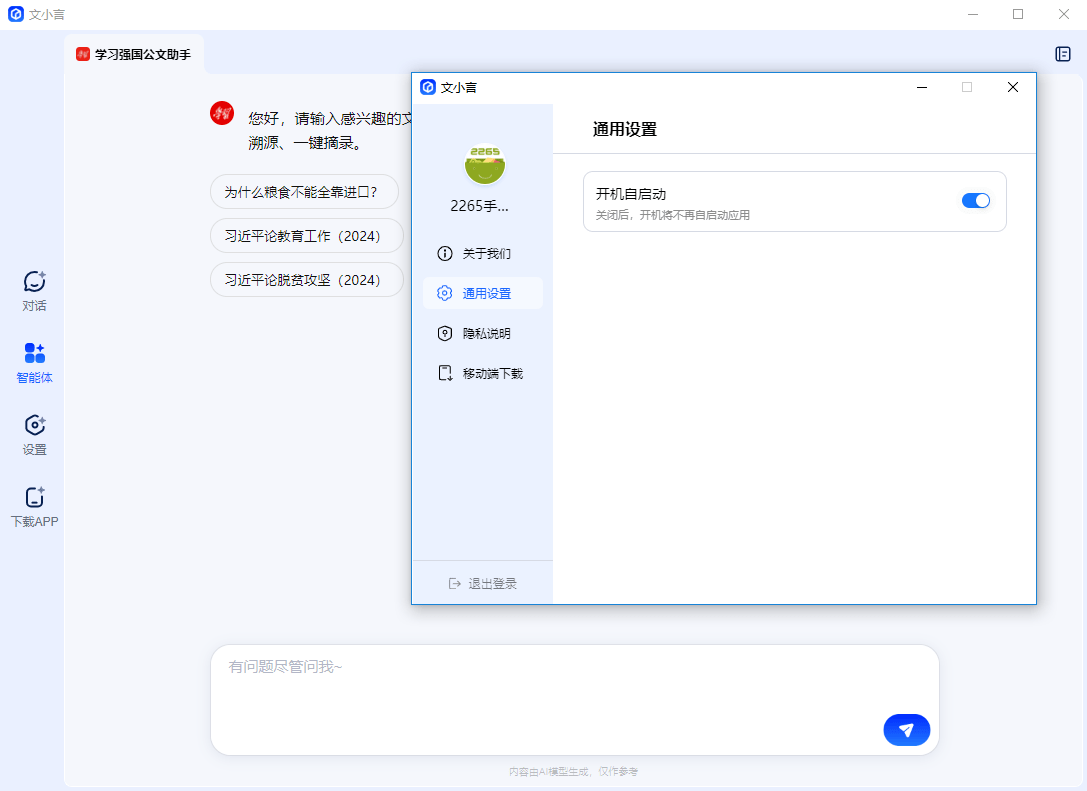Click the send message arrow button

(906, 730)
